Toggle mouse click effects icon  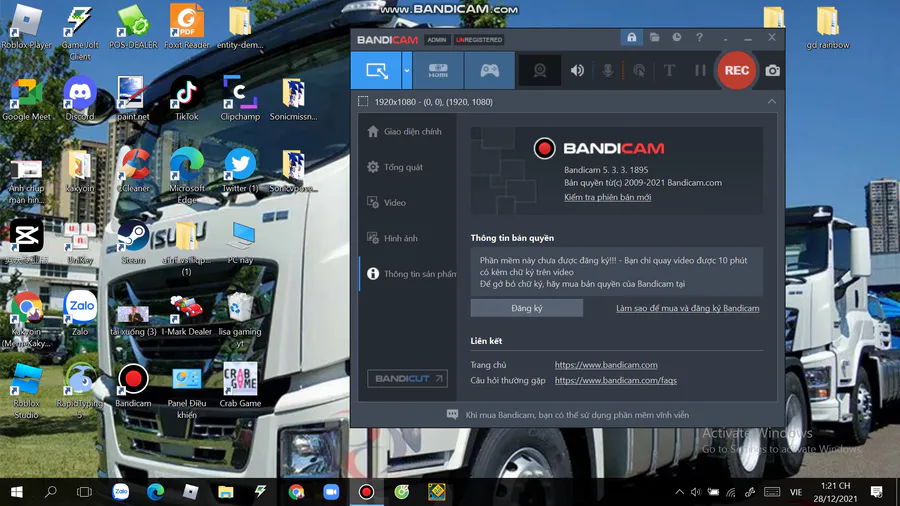(x=639, y=71)
